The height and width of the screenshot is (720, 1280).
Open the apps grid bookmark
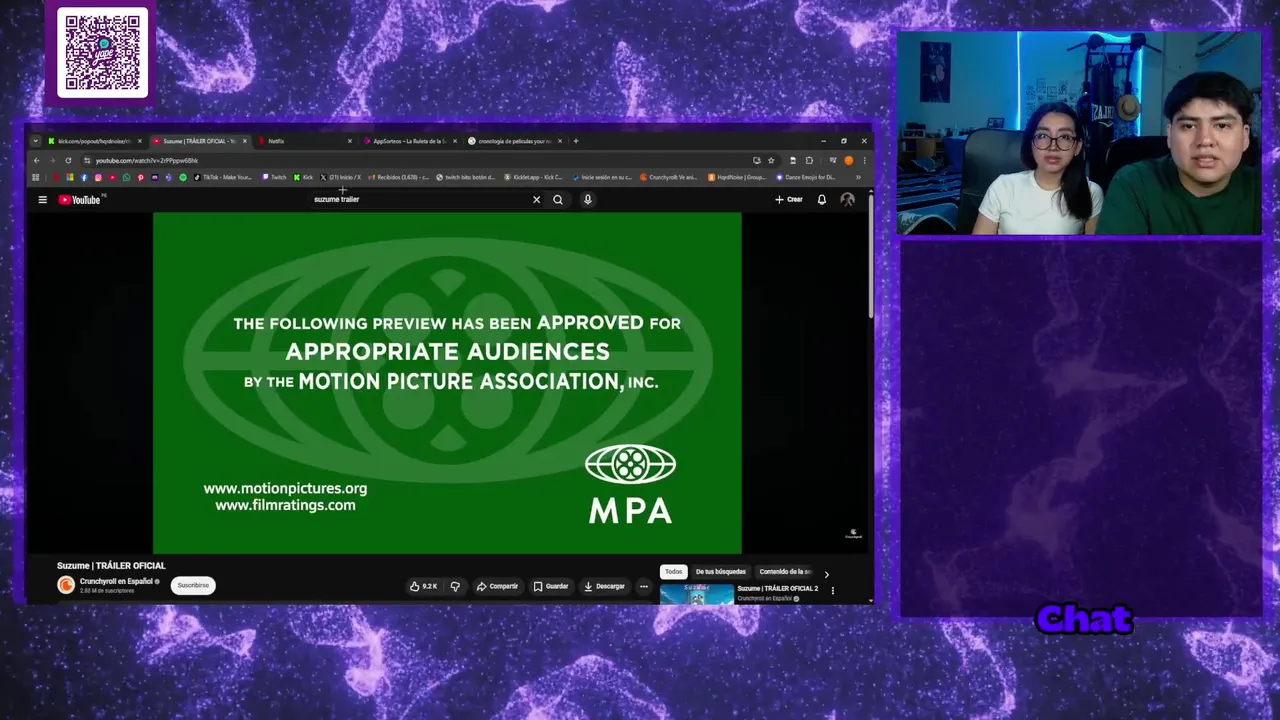[36, 177]
